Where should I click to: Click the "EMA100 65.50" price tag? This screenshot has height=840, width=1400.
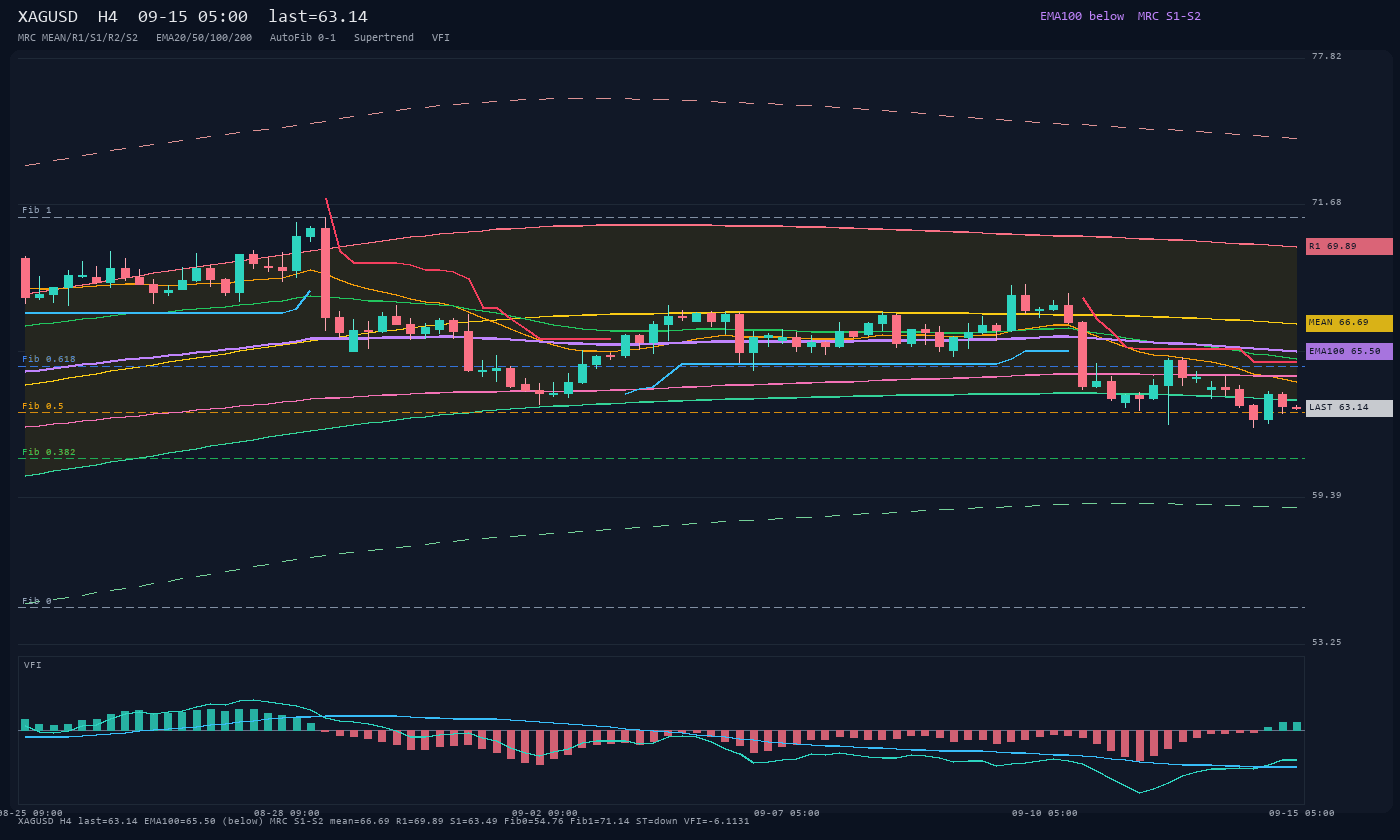point(1349,351)
